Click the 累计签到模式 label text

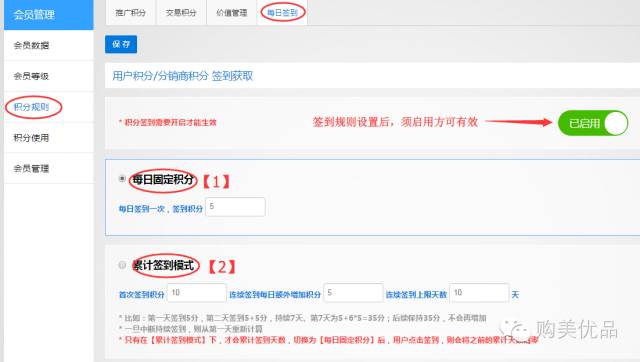click(x=164, y=266)
